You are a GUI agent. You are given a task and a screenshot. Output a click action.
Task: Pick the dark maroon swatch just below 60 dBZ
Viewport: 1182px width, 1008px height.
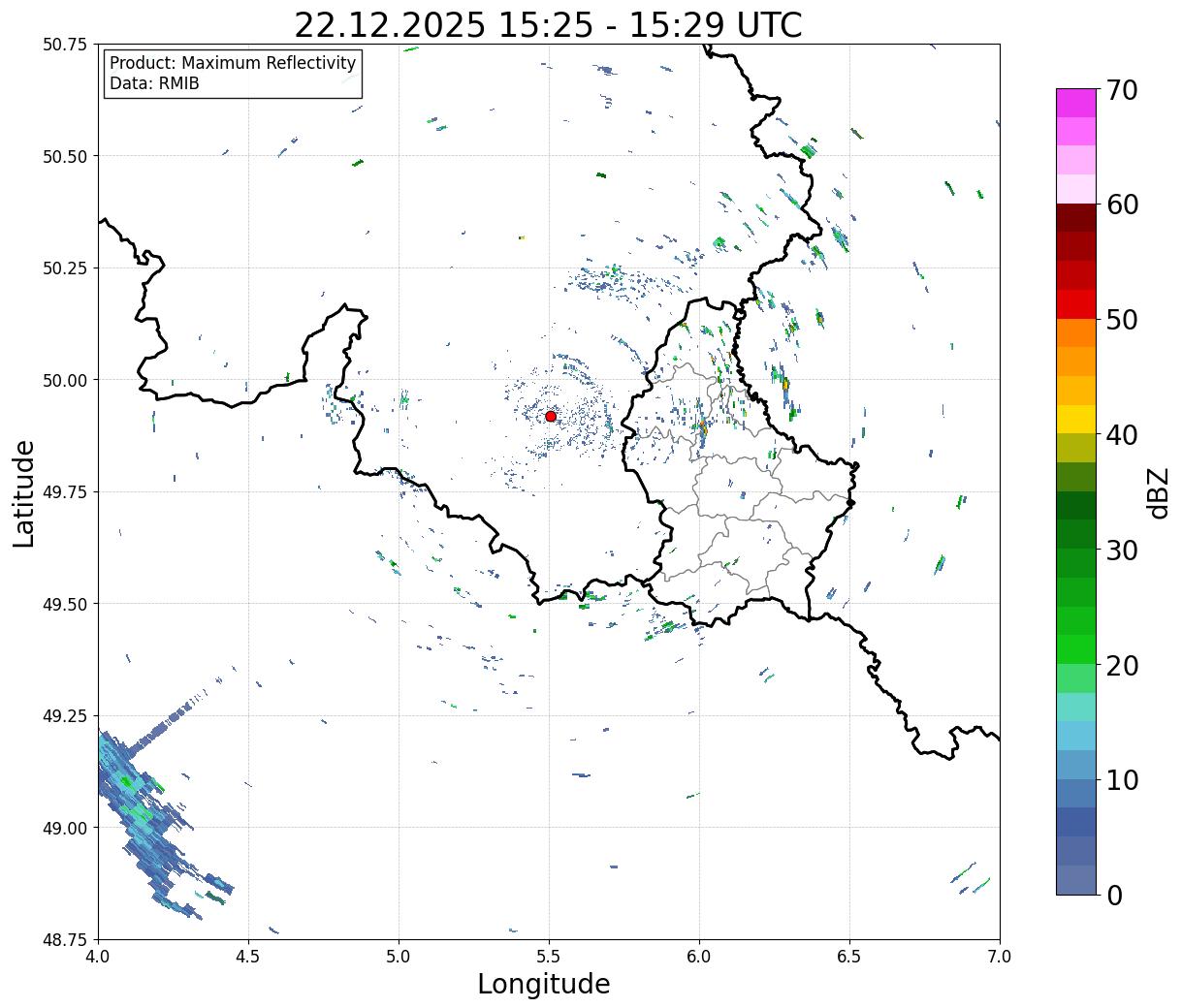click(x=1076, y=218)
